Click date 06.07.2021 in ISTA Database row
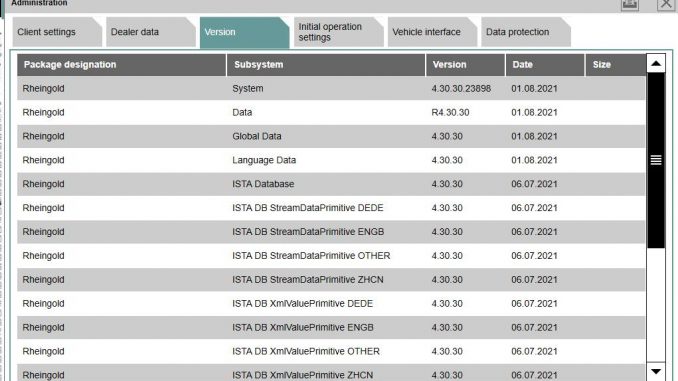The width and height of the screenshot is (678, 381). (534, 184)
